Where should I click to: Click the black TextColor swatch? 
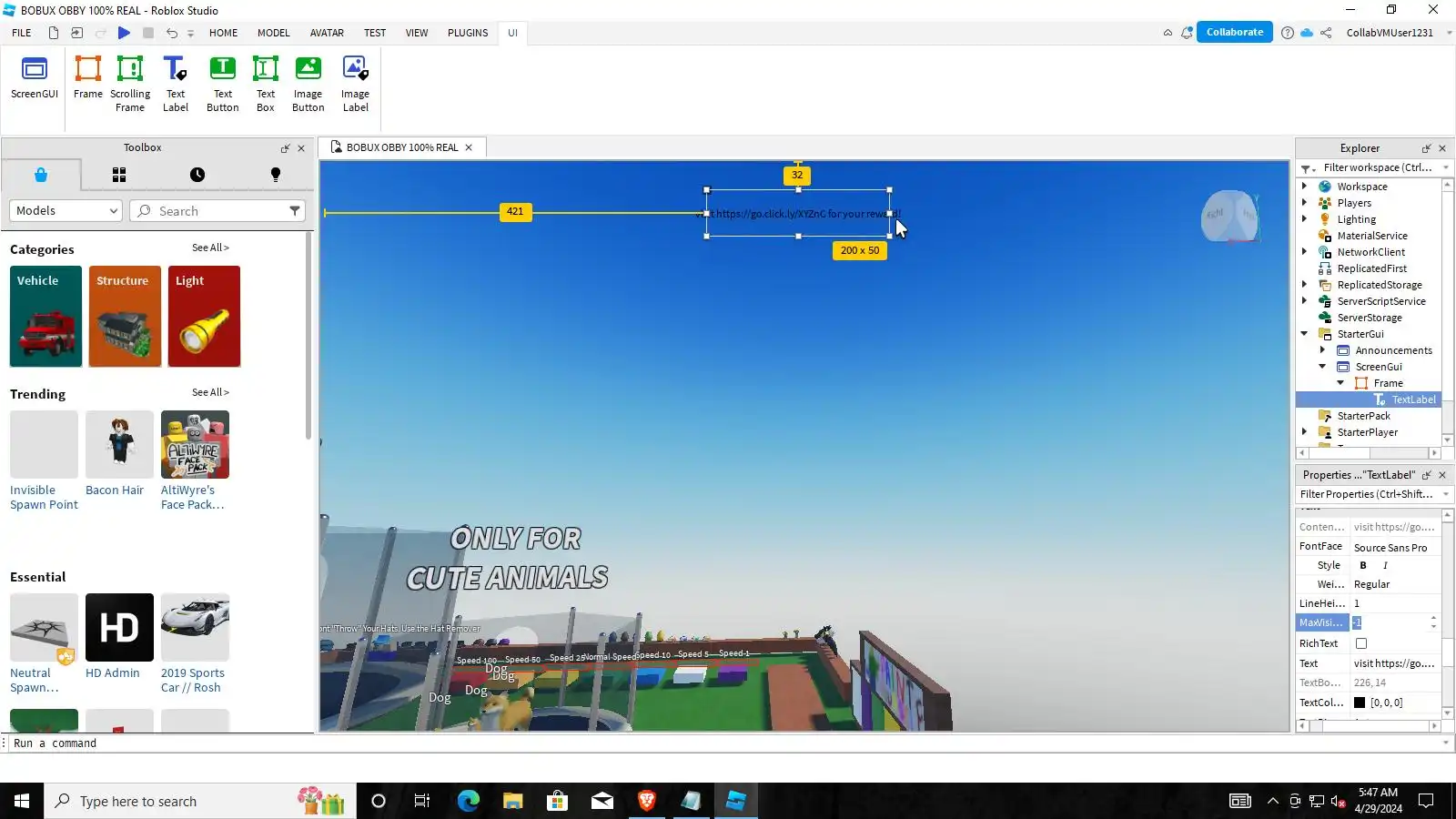tap(1360, 703)
